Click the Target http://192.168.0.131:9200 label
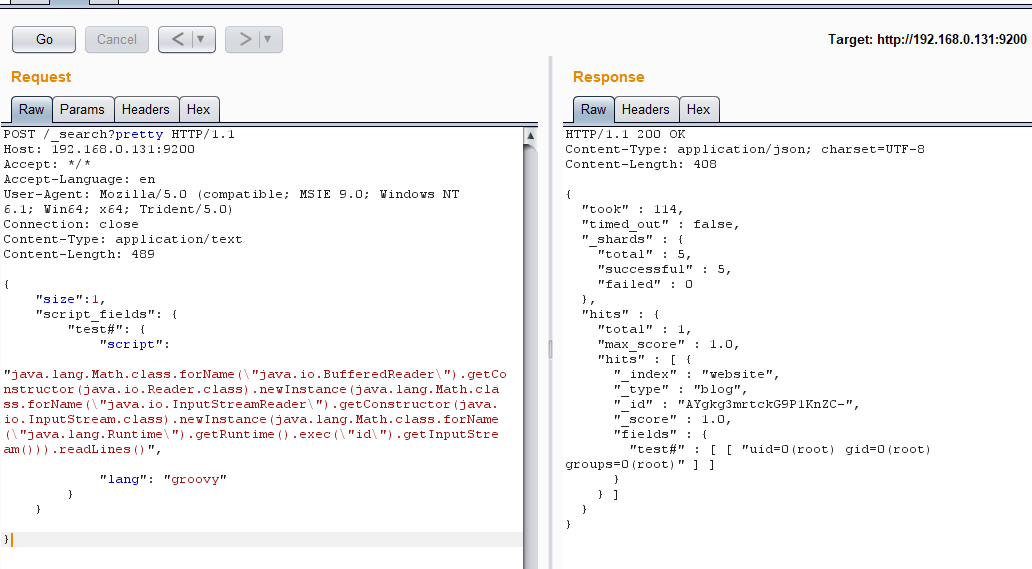Viewport: 1032px width, 569px height. 927,39
